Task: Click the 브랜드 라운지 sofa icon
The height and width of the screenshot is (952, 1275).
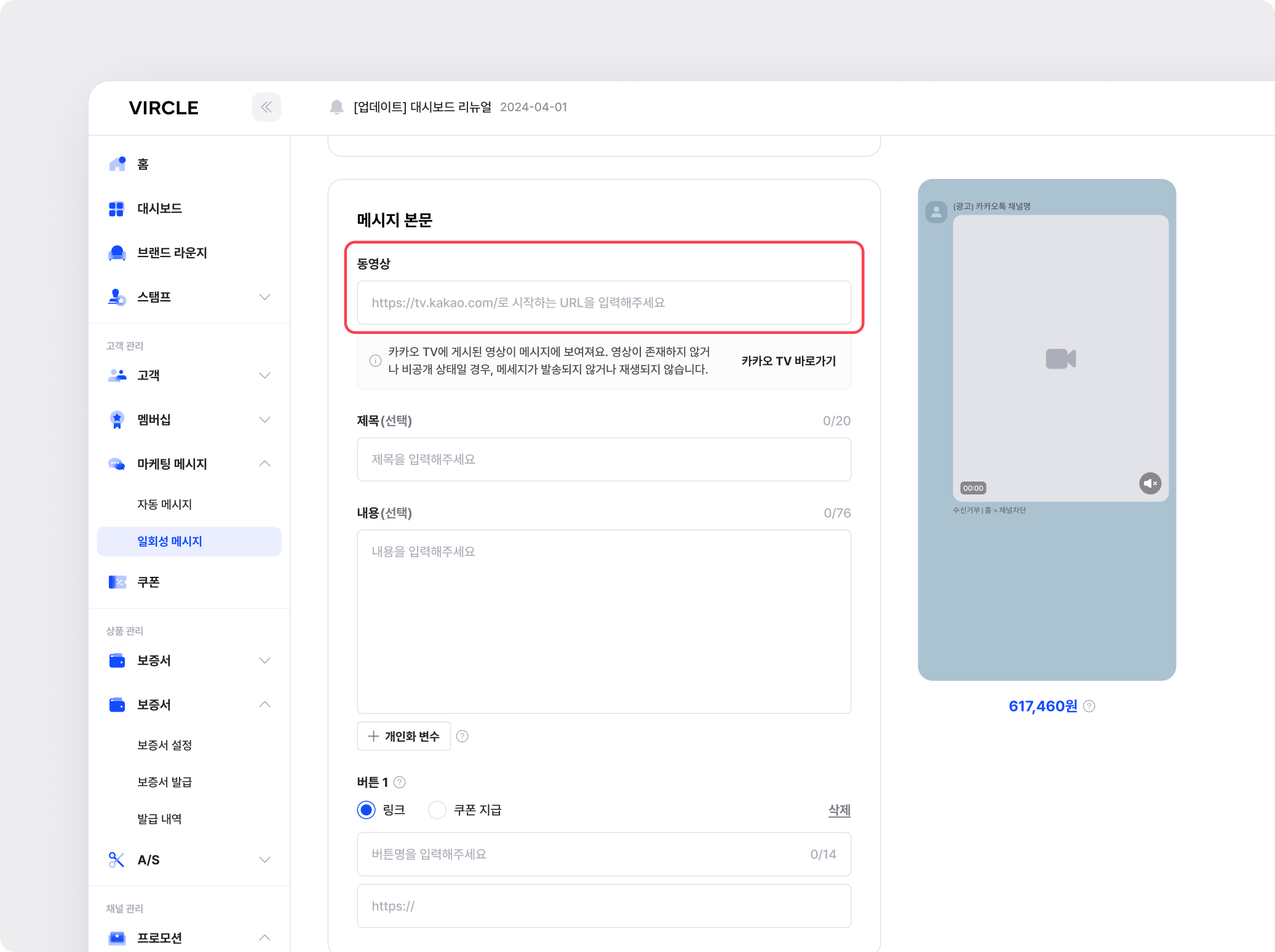Action: click(x=117, y=253)
